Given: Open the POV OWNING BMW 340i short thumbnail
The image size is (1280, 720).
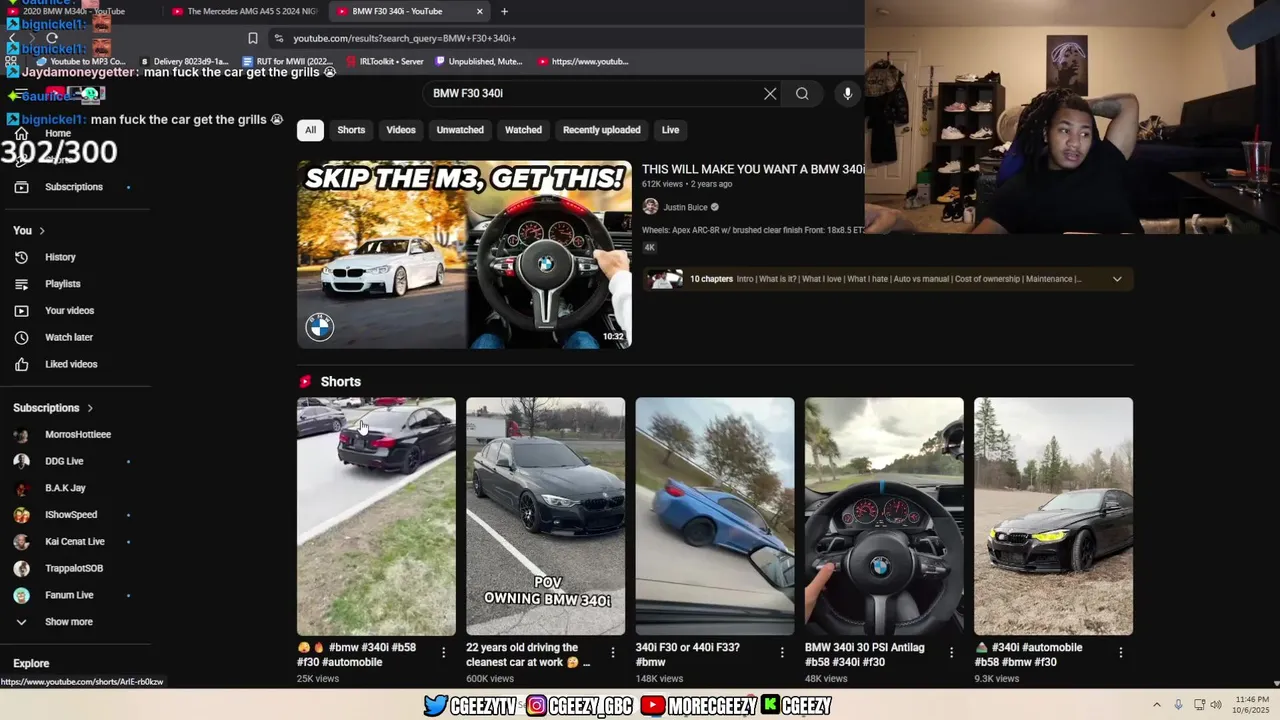Looking at the screenshot, I should [545, 516].
